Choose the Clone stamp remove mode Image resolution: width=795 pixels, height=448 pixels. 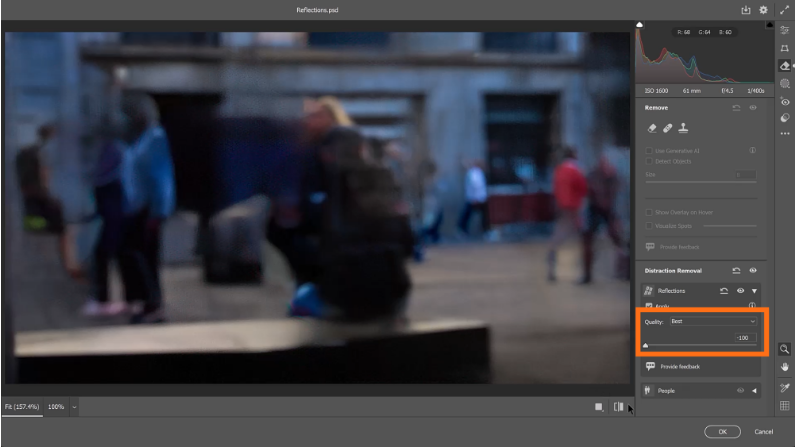point(684,128)
